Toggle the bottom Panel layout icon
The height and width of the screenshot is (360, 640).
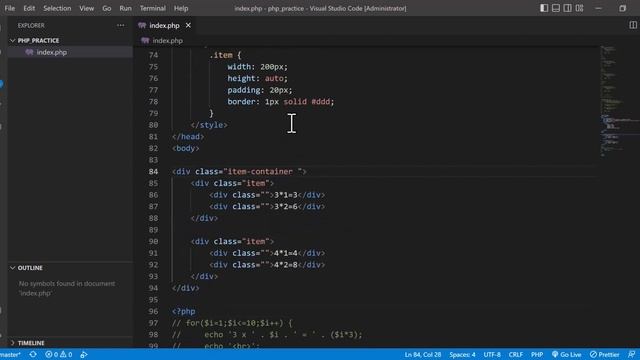(x=556, y=8)
